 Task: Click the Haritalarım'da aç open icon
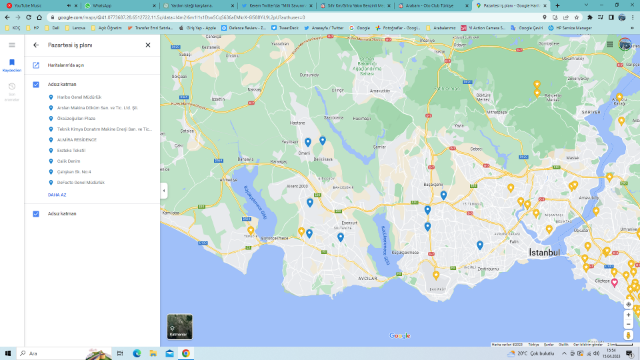coord(36,65)
